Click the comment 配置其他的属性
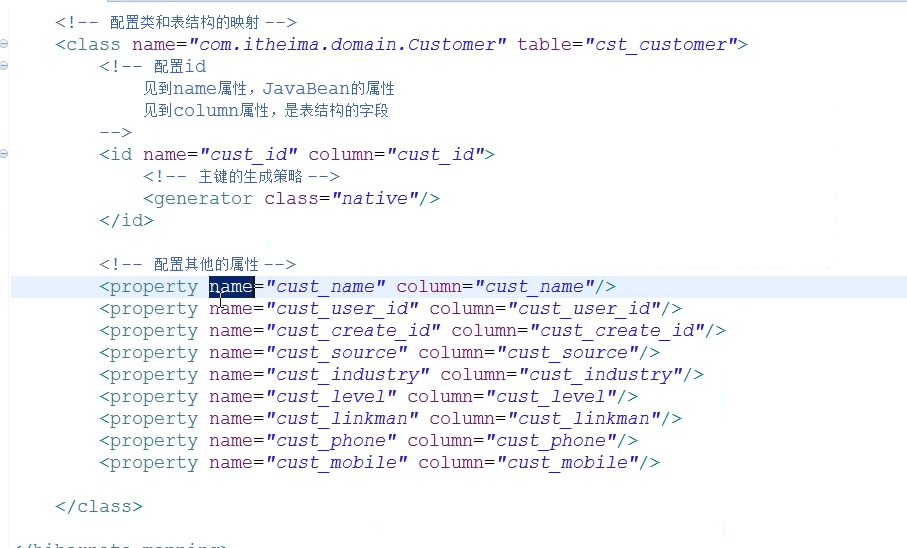Viewport: 907px width, 548px height. tap(197, 264)
